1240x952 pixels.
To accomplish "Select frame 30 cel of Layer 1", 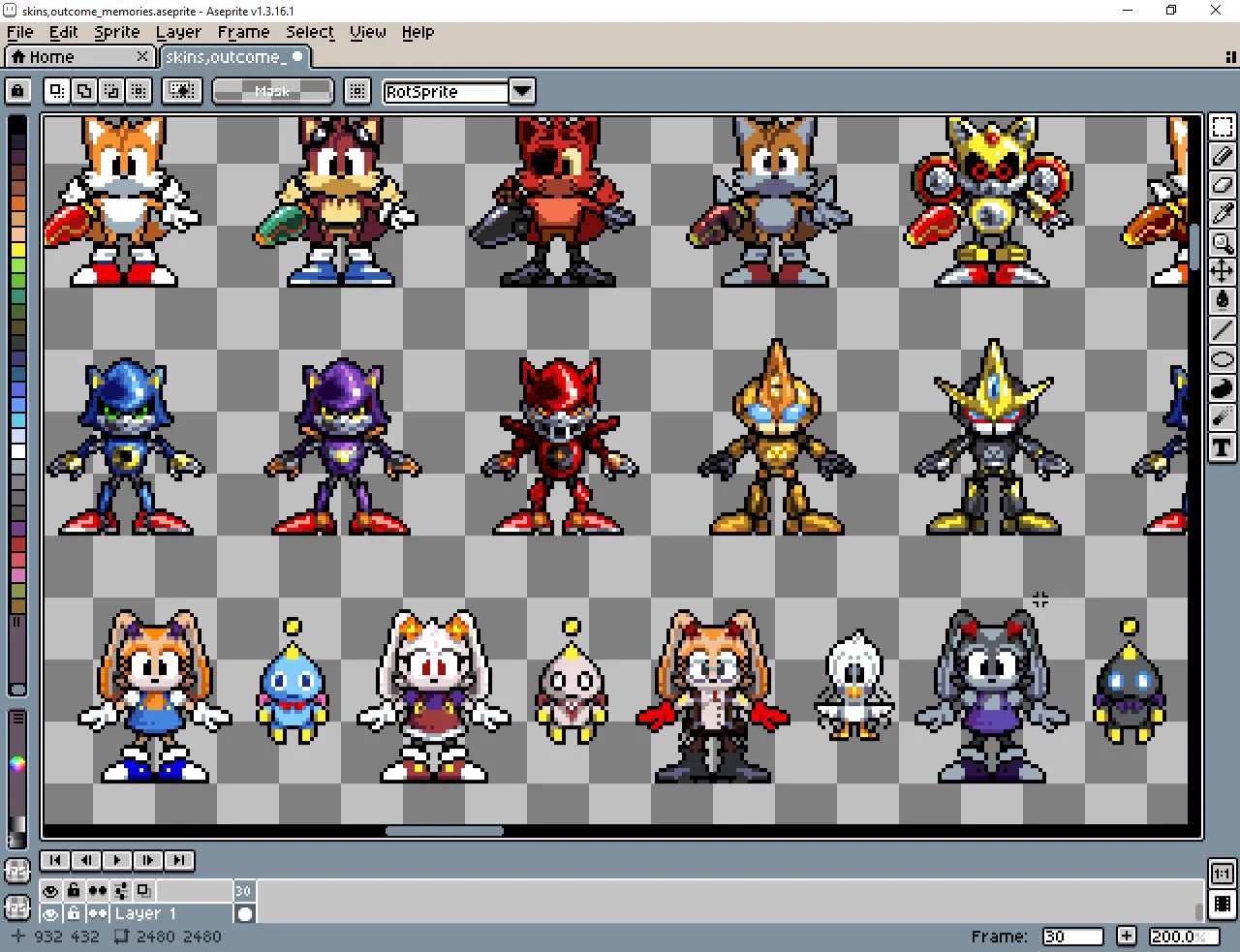I will pyautogui.click(x=245, y=913).
